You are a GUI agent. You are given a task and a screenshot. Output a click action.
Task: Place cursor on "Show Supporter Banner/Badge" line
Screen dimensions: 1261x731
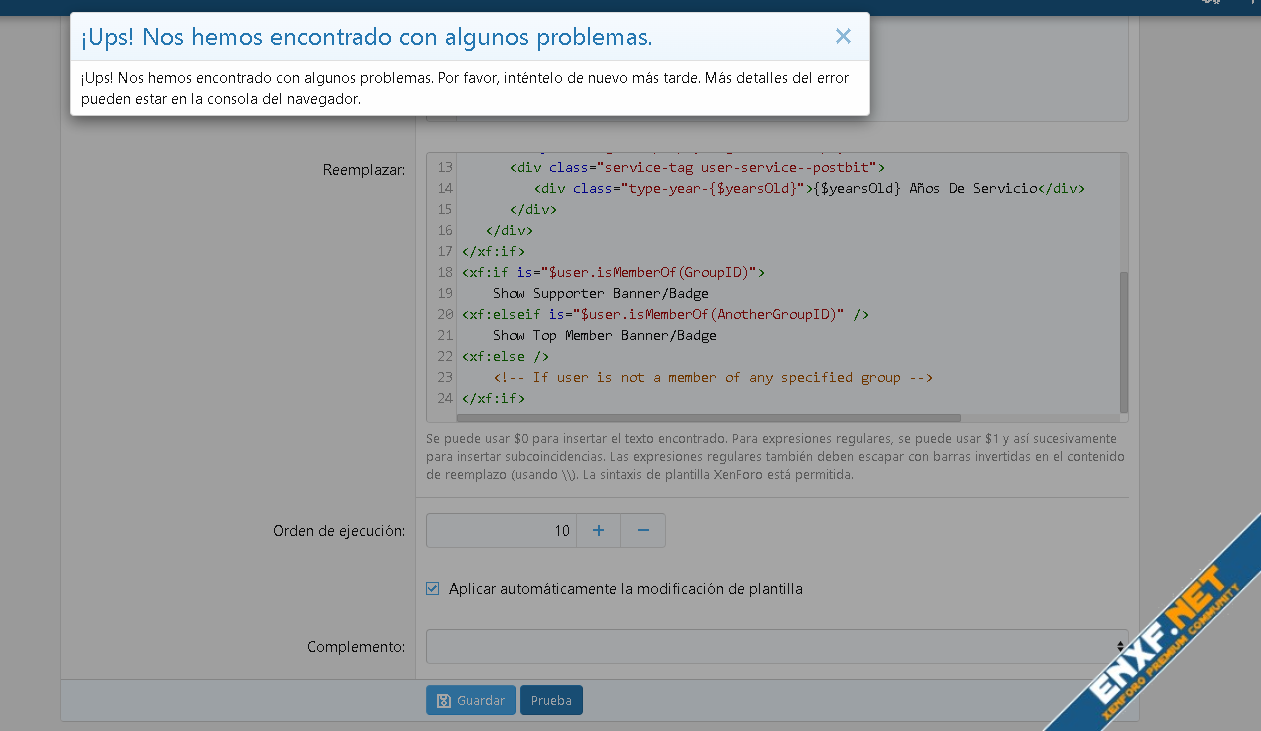(x=600, y=293)
